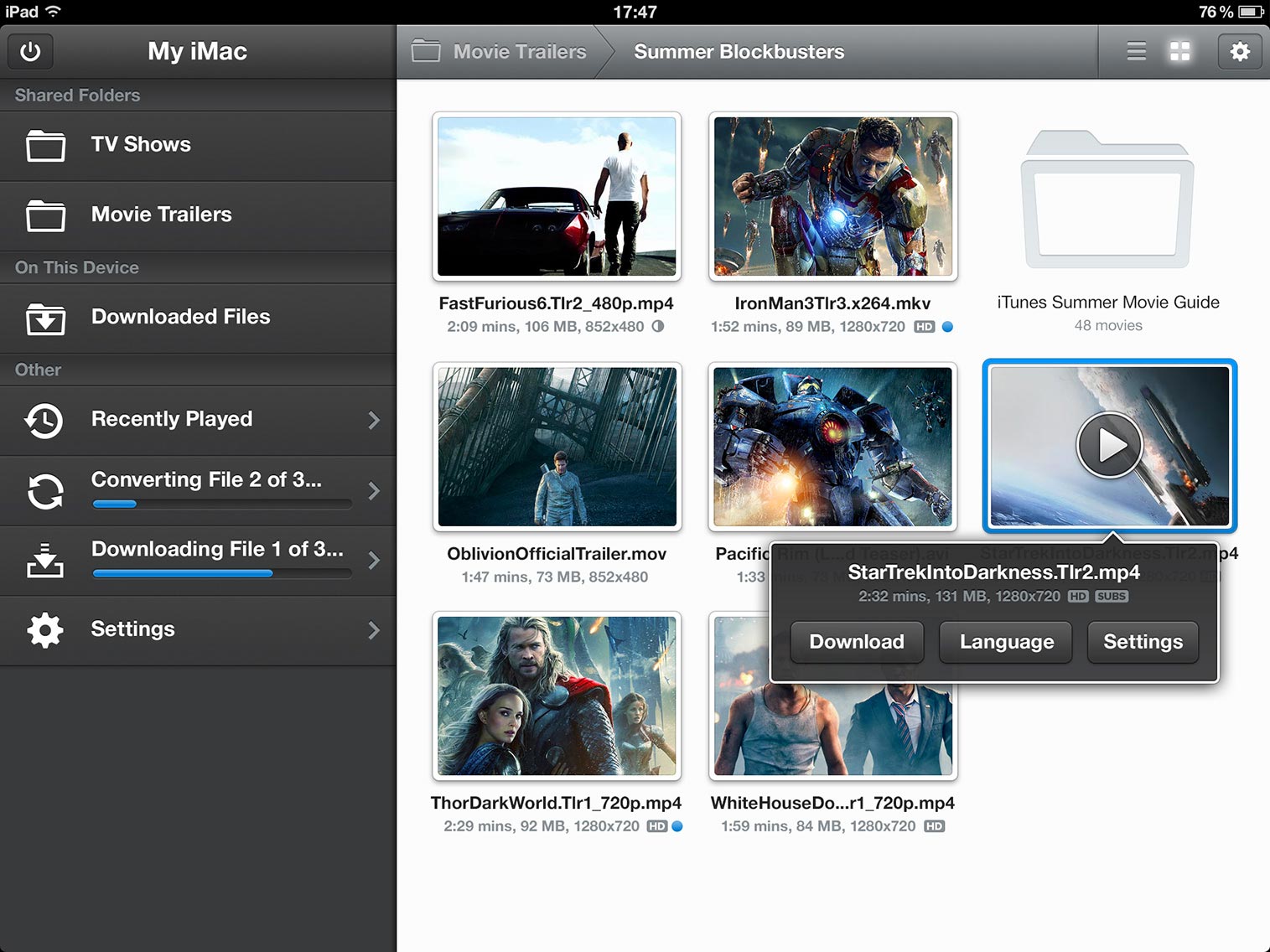This screenshot has width=1270, height=952.
Task: Download the StarTrekIntoDarkness trailer
Action: pyautogui.click(x=856, y=642)
